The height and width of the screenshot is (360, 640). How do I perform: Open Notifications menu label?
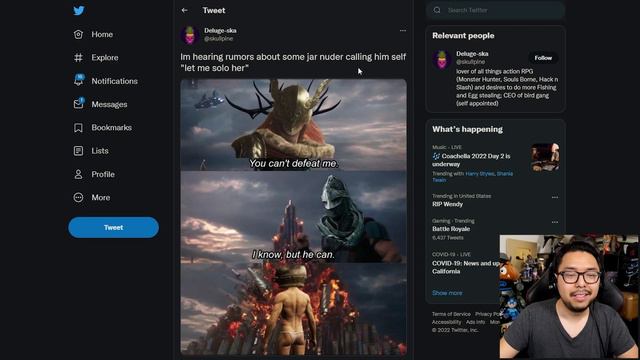[x=115, y=81]
